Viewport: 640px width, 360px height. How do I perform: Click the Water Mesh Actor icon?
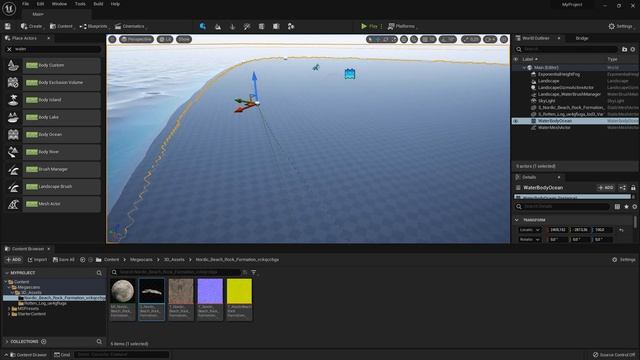coord(13,204)
